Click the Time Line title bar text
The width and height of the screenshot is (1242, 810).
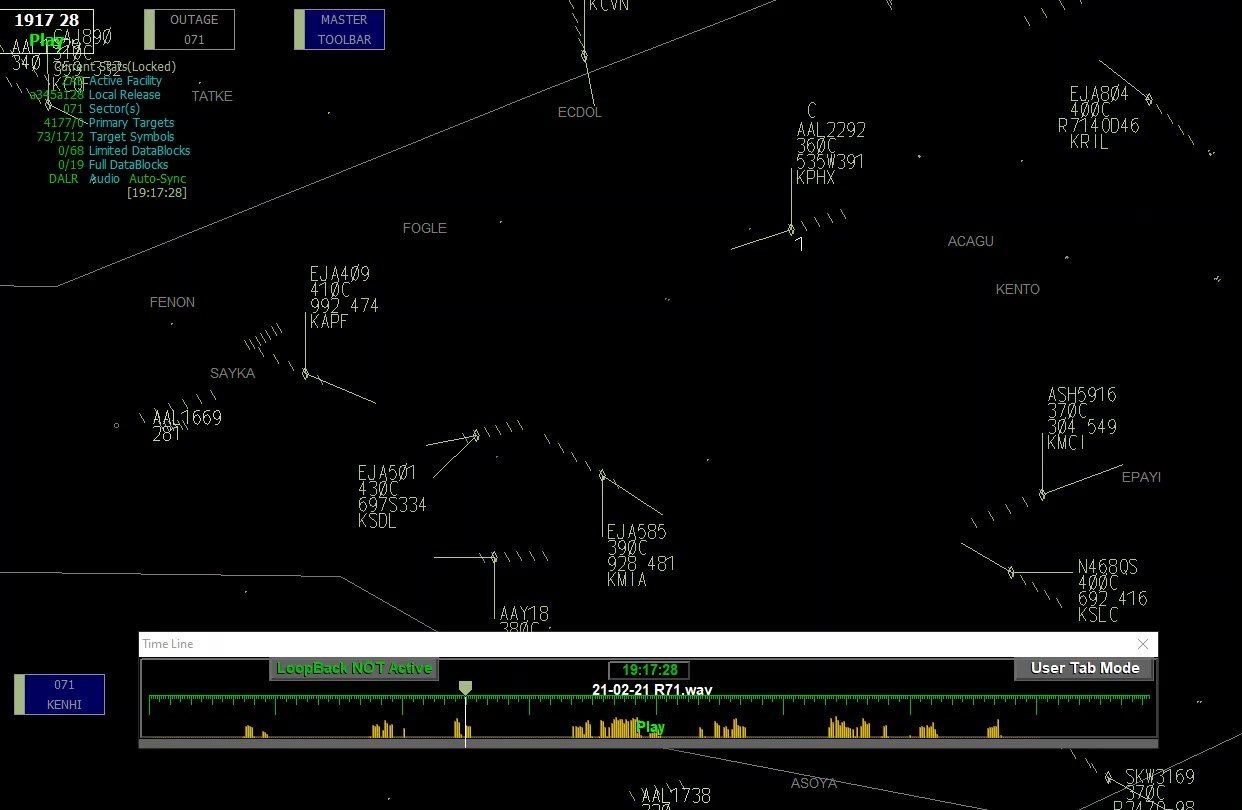coord(168,644)
